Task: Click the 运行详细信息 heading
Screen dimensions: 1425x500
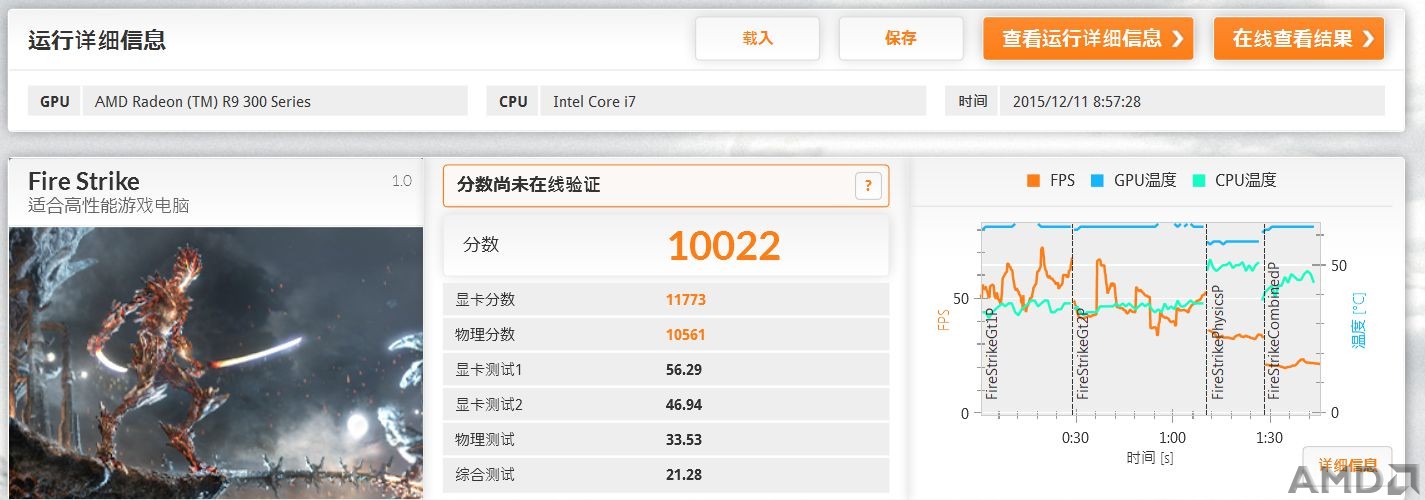Action: point(97,40)
